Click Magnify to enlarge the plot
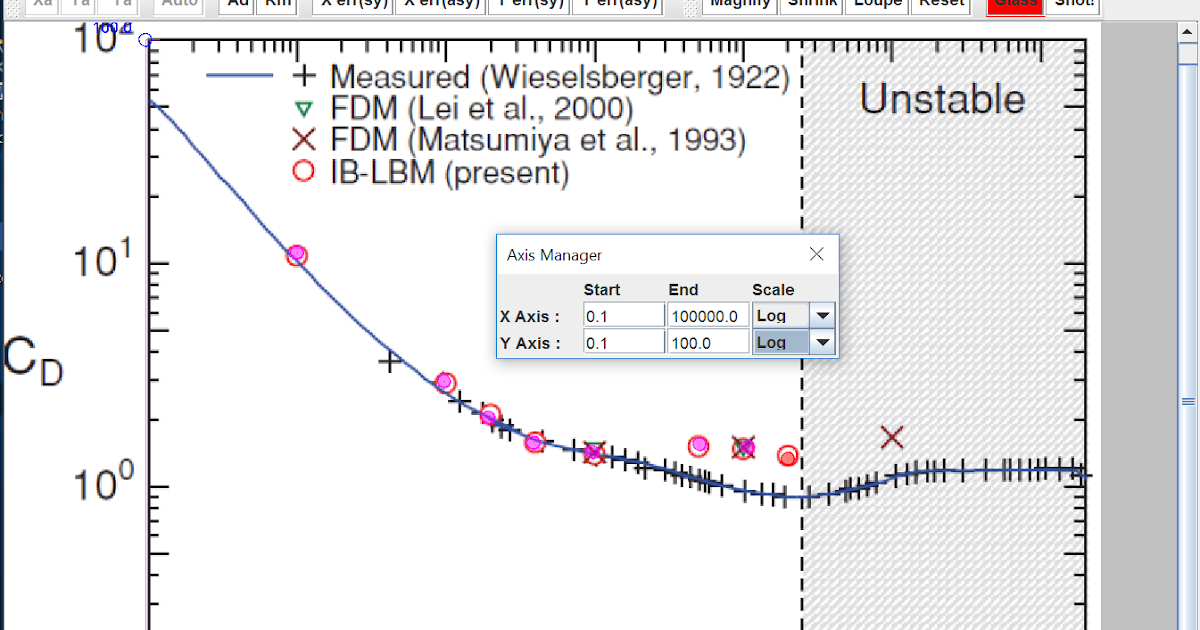 pos(740,4)
